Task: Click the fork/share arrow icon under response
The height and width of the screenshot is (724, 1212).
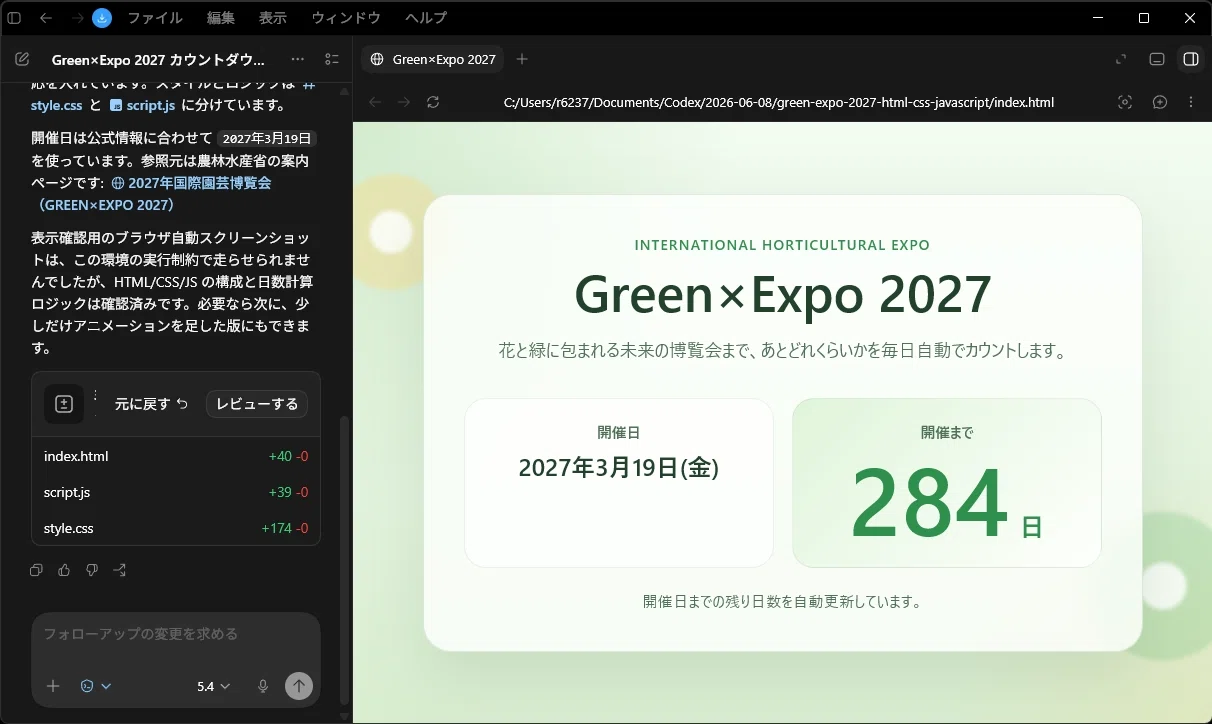Action: (x=120, y=570)
